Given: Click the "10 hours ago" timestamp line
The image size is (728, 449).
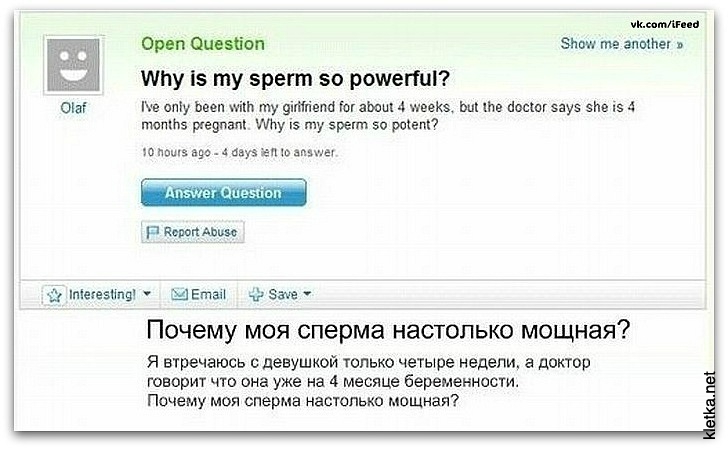Looking at the screenshot, I should [239, 153].
